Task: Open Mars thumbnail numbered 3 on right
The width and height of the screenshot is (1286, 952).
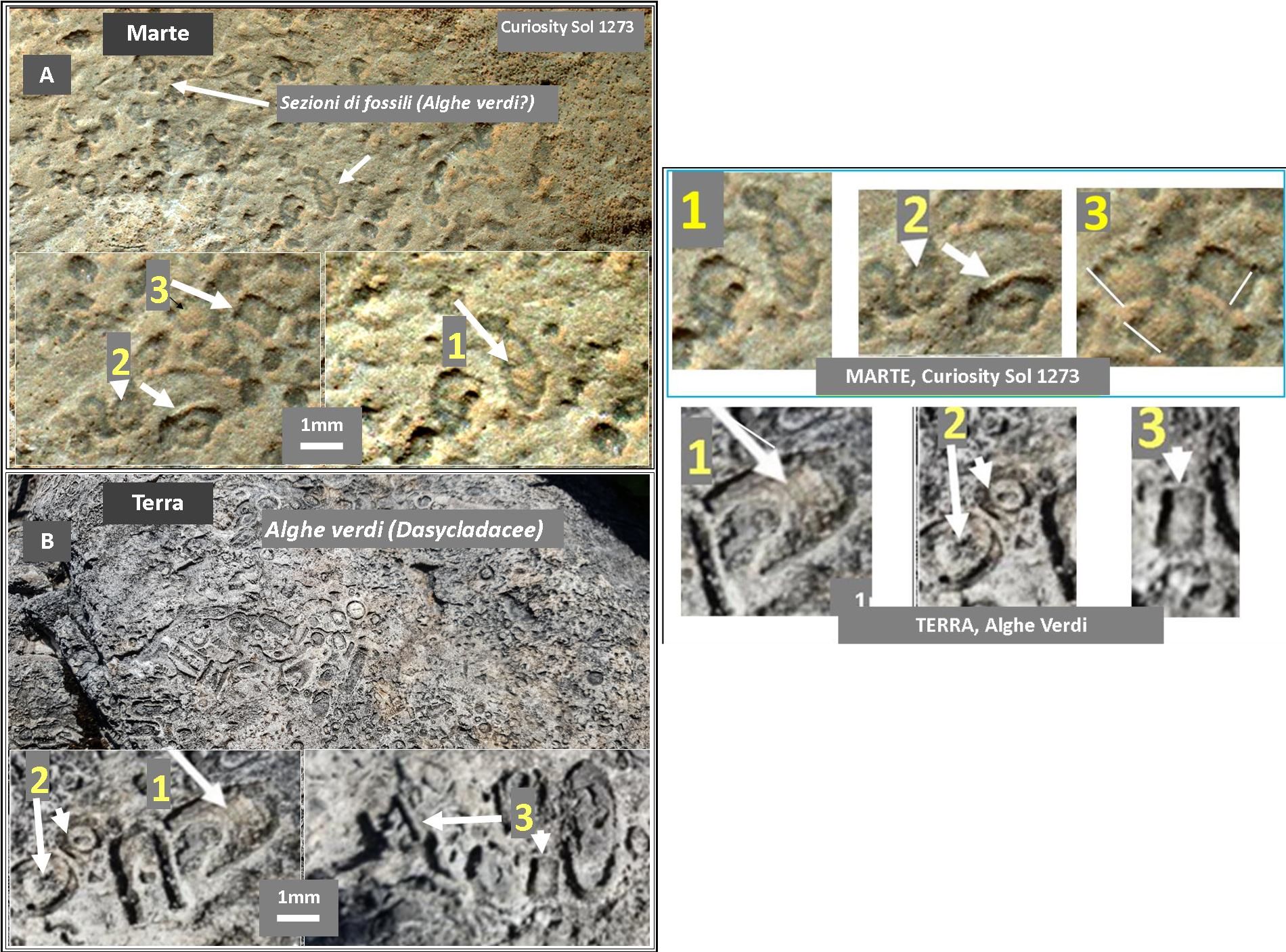Action: pos(1178,277)
